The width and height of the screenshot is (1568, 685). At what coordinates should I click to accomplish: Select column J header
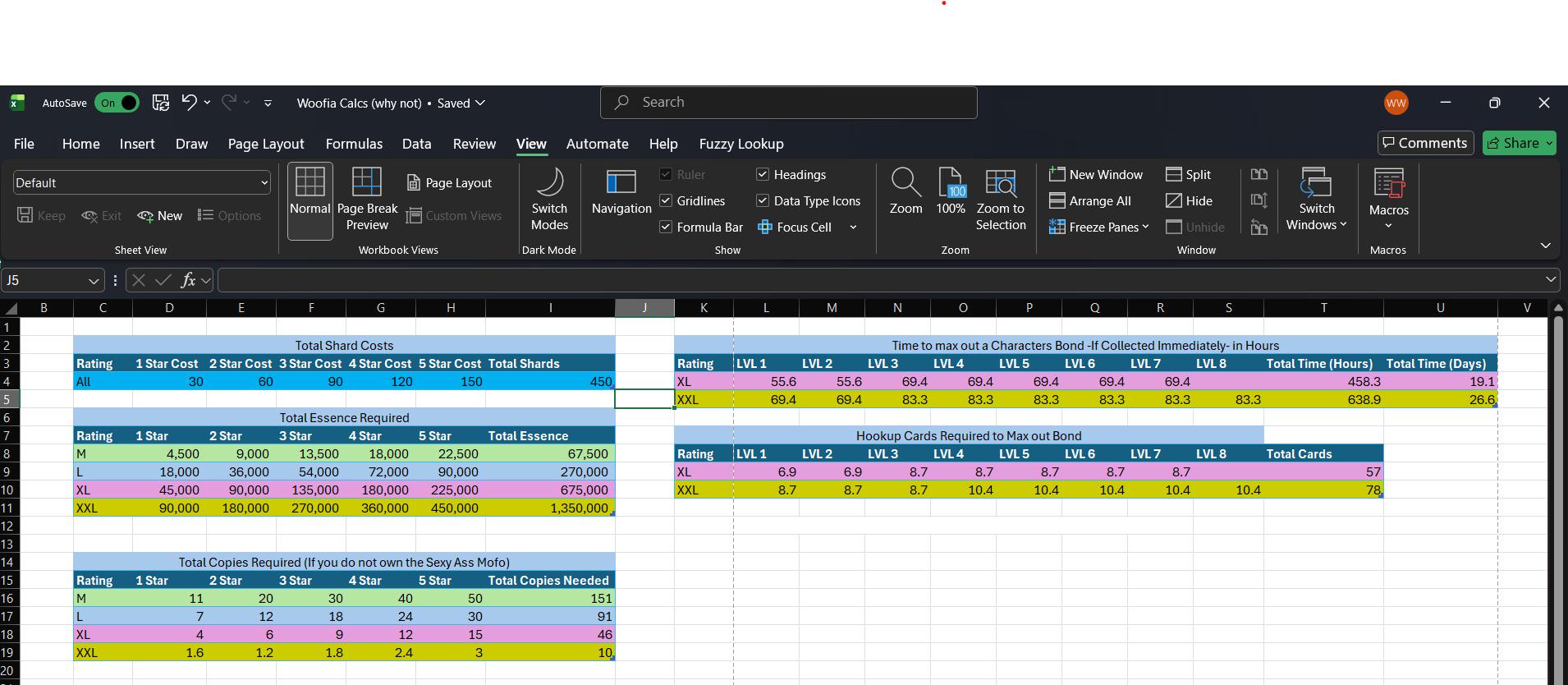tap(644, 308)
